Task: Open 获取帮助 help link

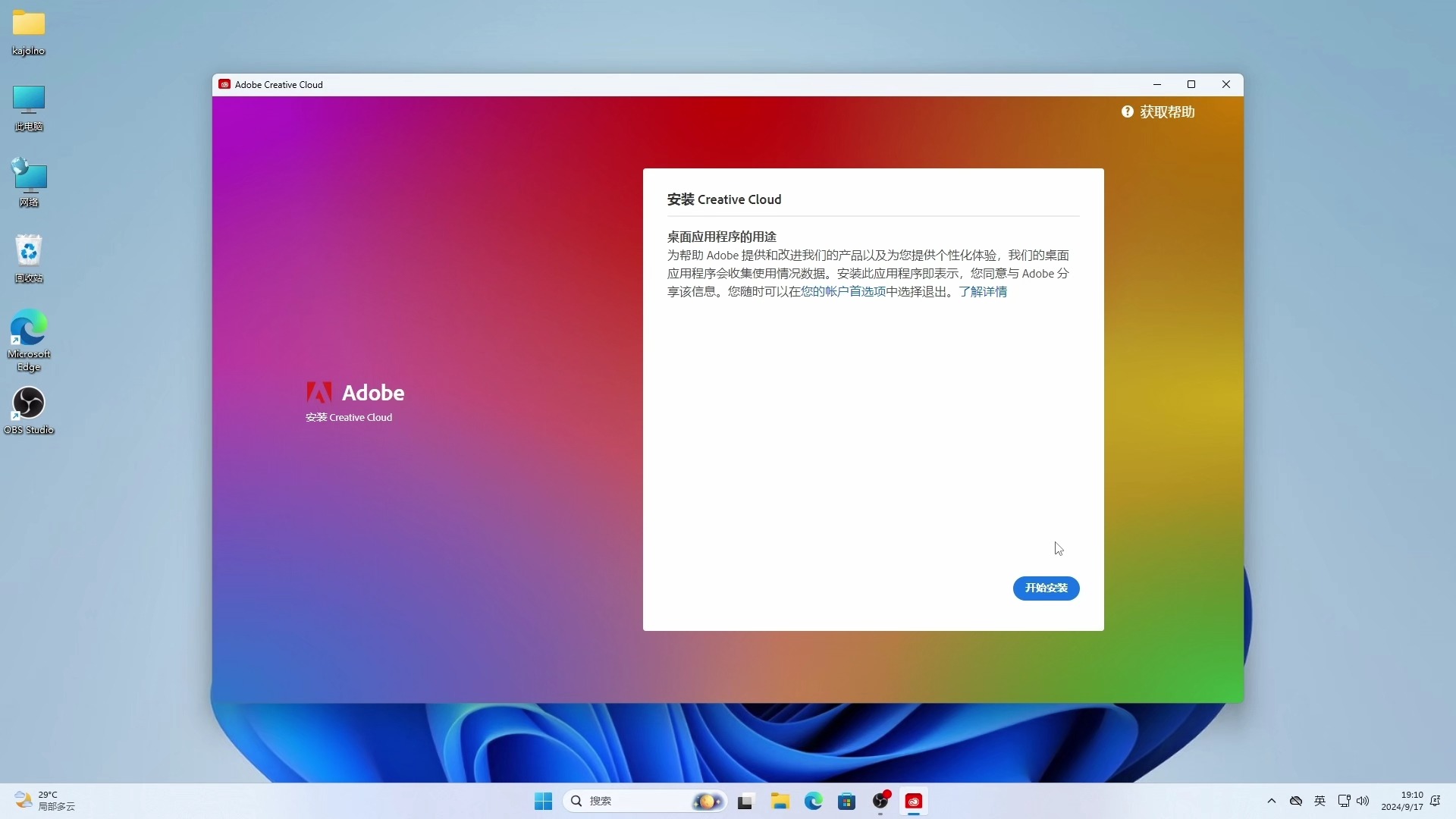Action: pyautogui.click(x=1167, y=112)
